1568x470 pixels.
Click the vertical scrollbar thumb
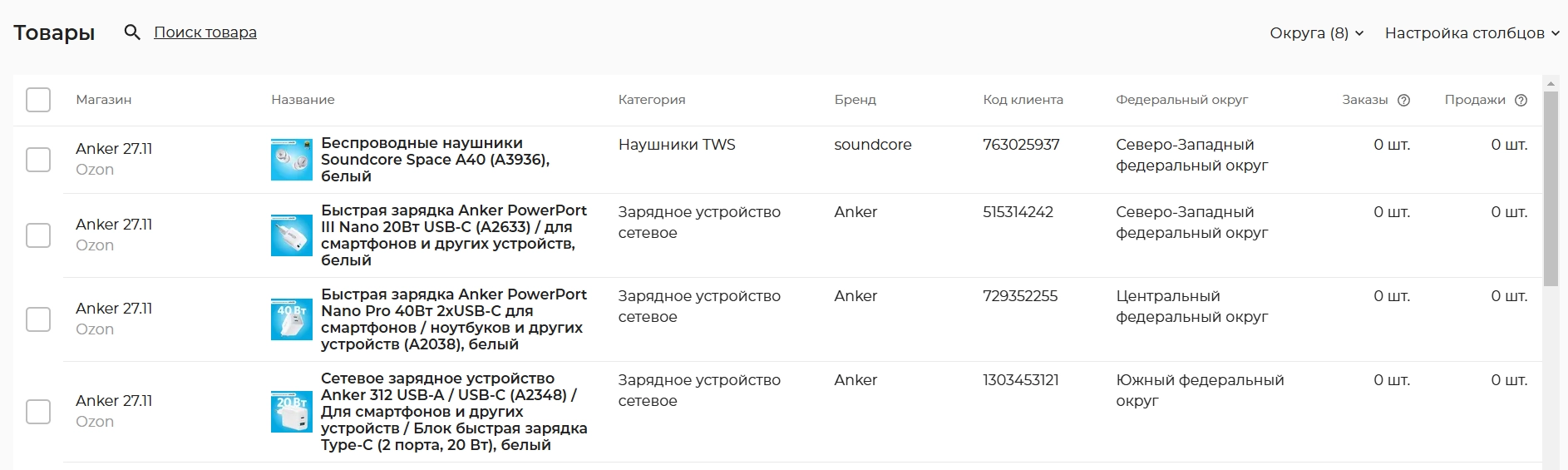click(x=1551, y=187)
